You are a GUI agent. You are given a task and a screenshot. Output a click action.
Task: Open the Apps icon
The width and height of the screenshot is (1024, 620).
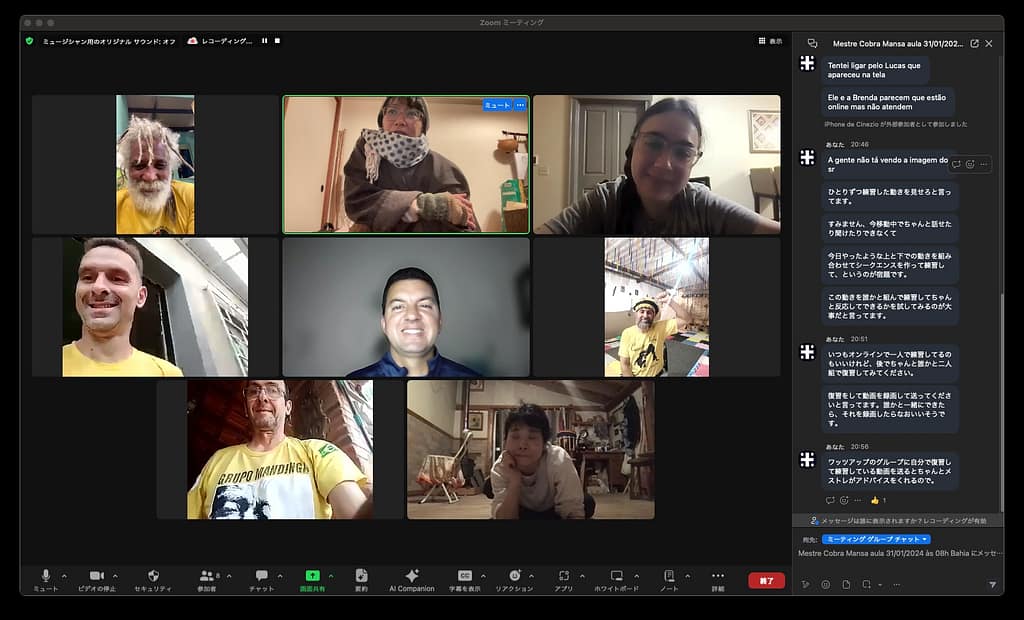[x=564, y=576]
